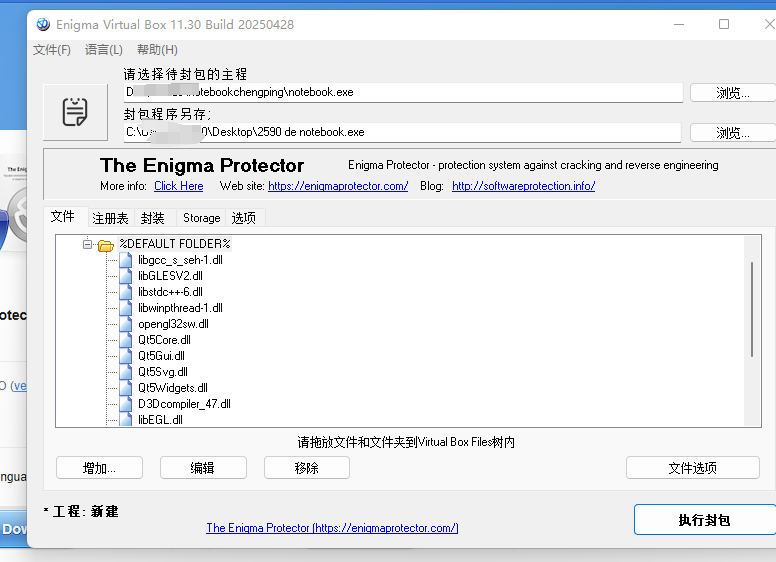Click the 执行封包 button
Image resolution: width=776 pixels, height=562 pixels.
(705, 520)
